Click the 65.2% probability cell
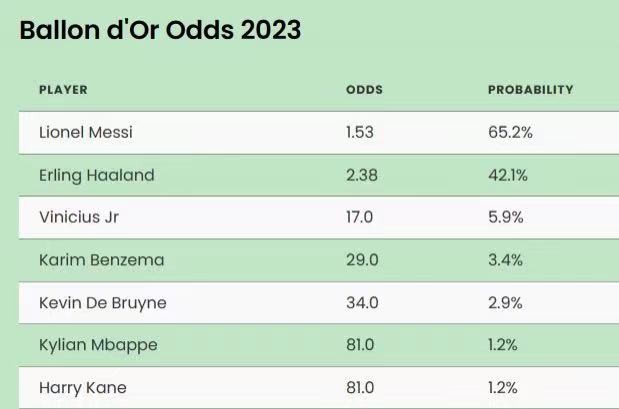This screenshot has width=619, height=409. [510, 132]
